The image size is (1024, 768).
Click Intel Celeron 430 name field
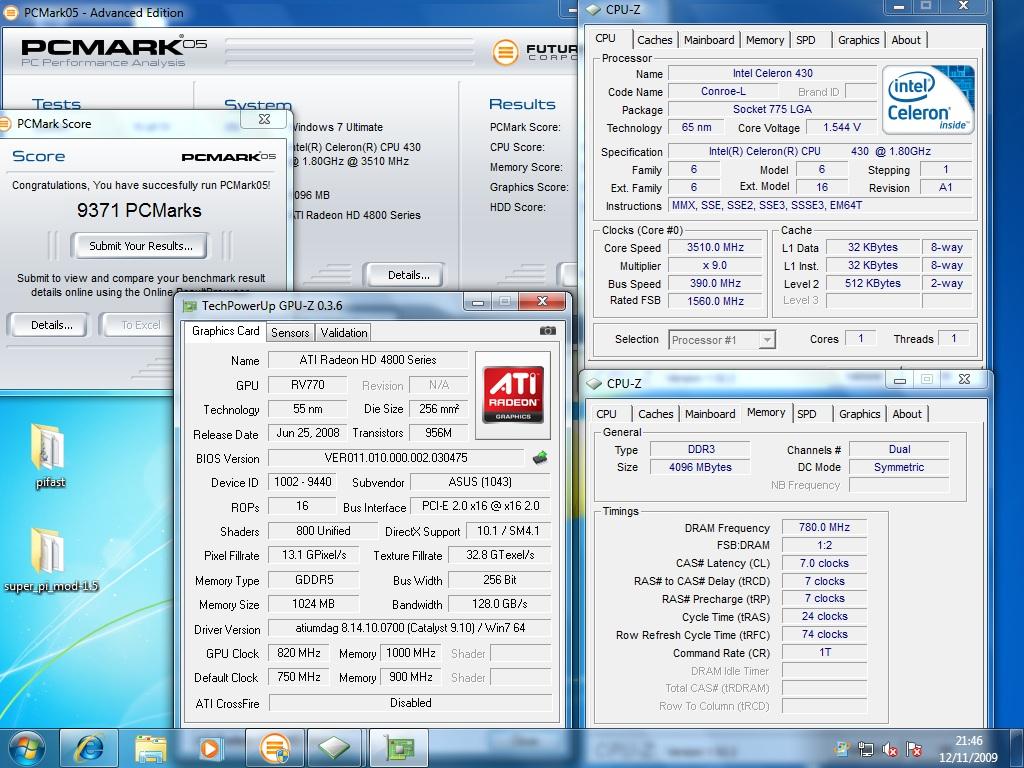point(772,73)
